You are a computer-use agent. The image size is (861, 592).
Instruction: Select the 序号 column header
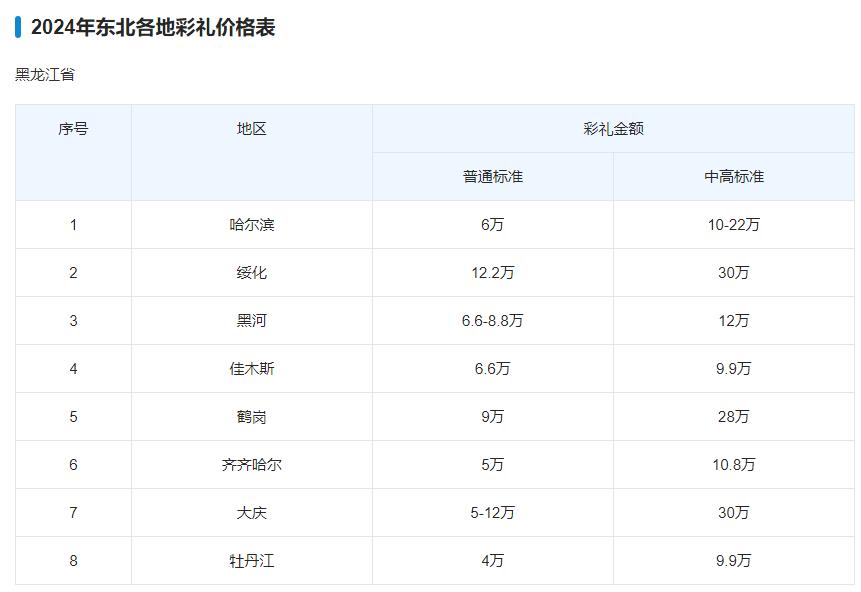(73, 129)
